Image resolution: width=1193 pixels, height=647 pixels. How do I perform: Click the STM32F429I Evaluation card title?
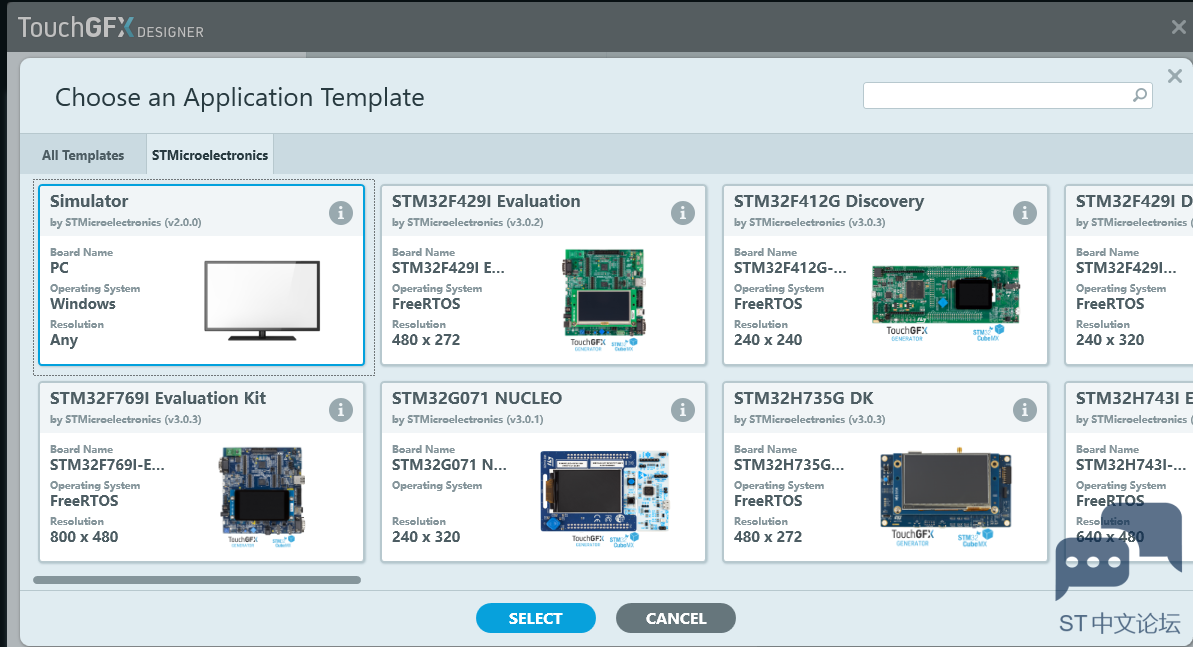486,201
